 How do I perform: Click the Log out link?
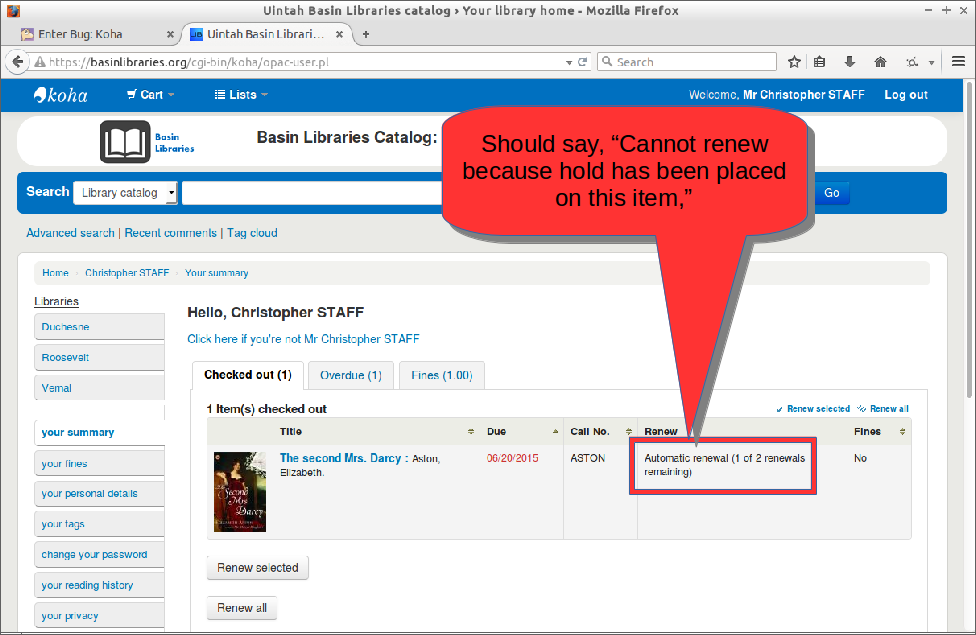(905, 95)
